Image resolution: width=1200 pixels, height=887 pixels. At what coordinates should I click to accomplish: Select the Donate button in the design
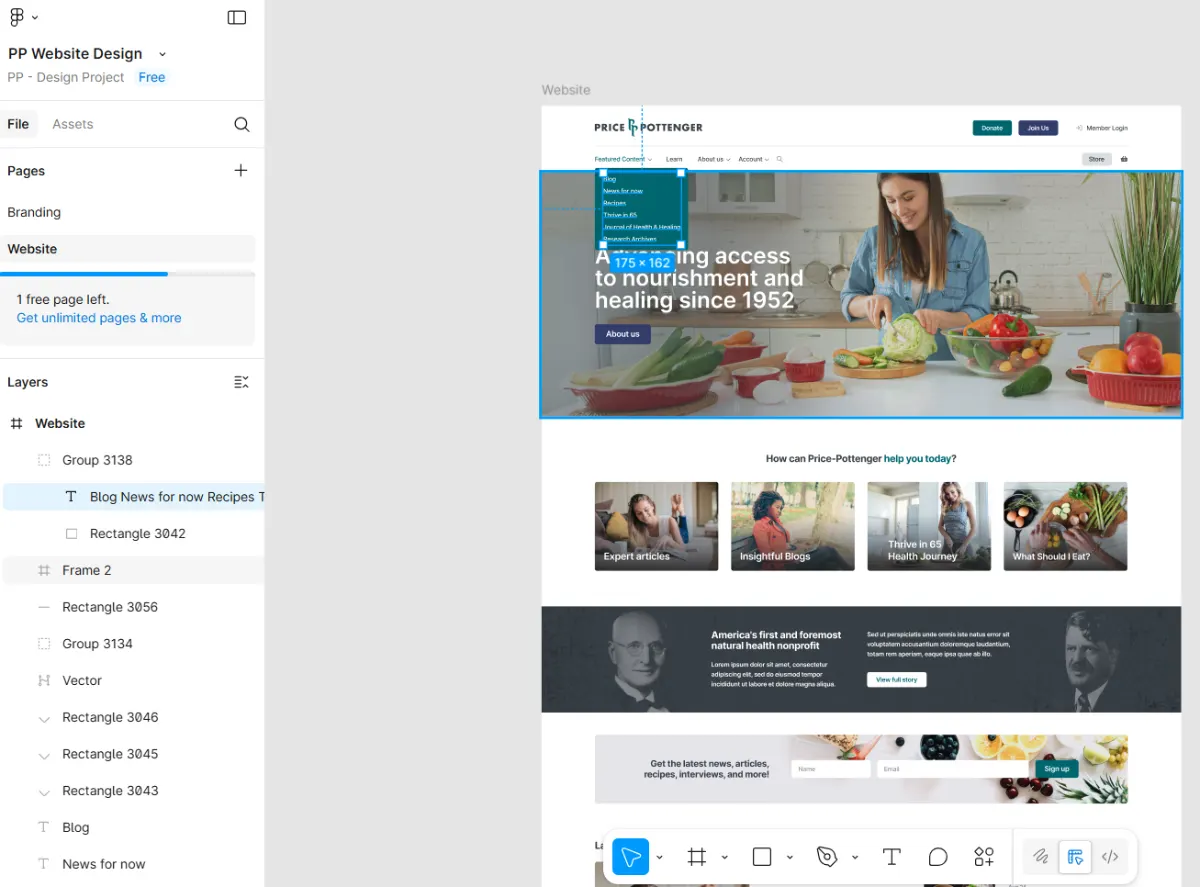[x=992, y=128]
